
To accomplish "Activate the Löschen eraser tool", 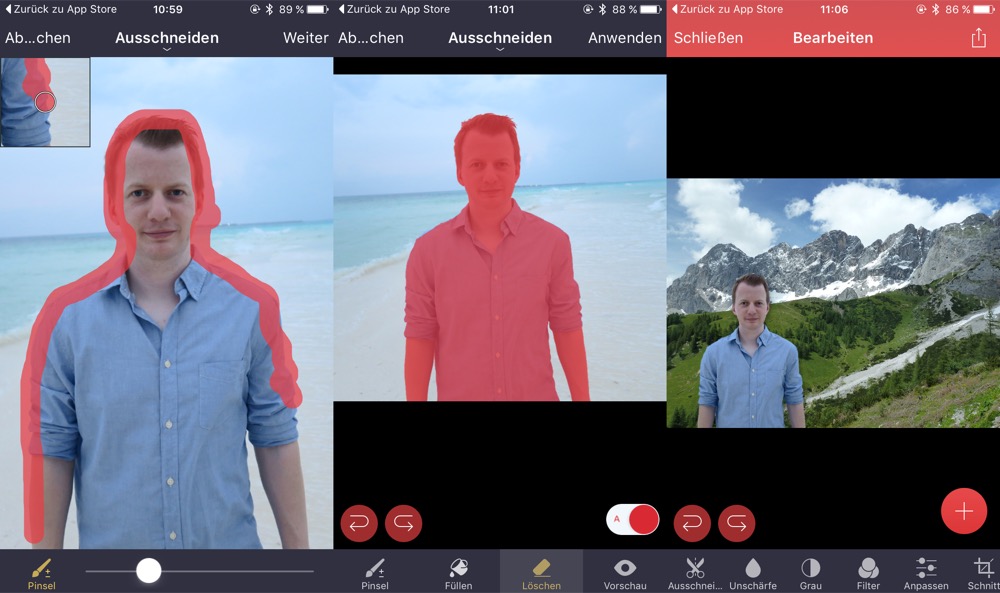I will (x=541, y=572).
